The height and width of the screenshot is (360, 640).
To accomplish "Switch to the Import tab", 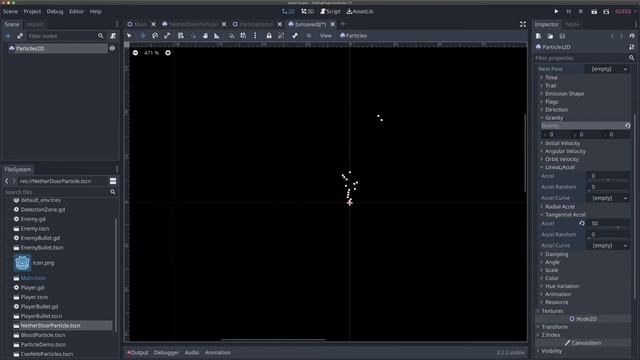I will (x=35, y=24).
